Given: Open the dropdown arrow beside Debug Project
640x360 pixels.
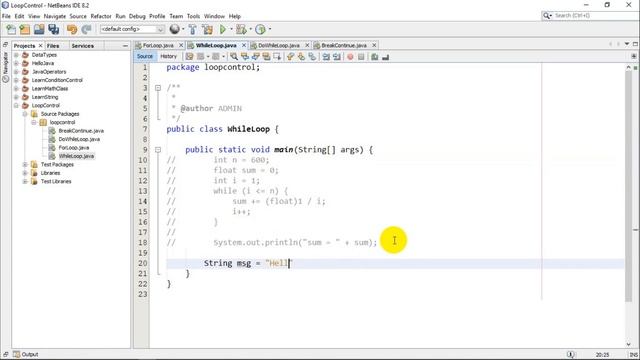Looking at the screenshot, I should [250, 29].
